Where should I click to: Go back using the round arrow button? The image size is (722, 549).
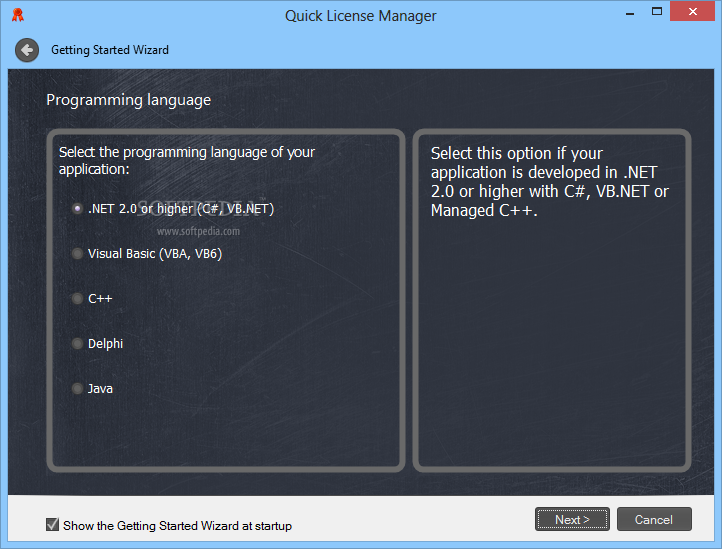point(27,50)
